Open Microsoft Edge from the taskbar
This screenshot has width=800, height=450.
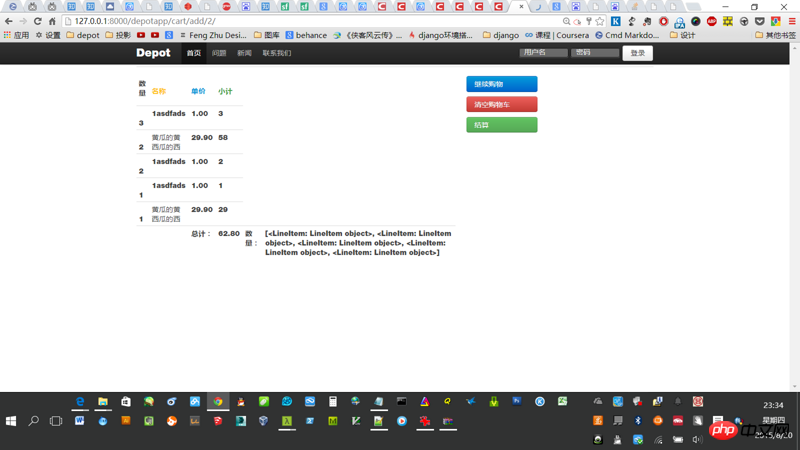(80, 402)
